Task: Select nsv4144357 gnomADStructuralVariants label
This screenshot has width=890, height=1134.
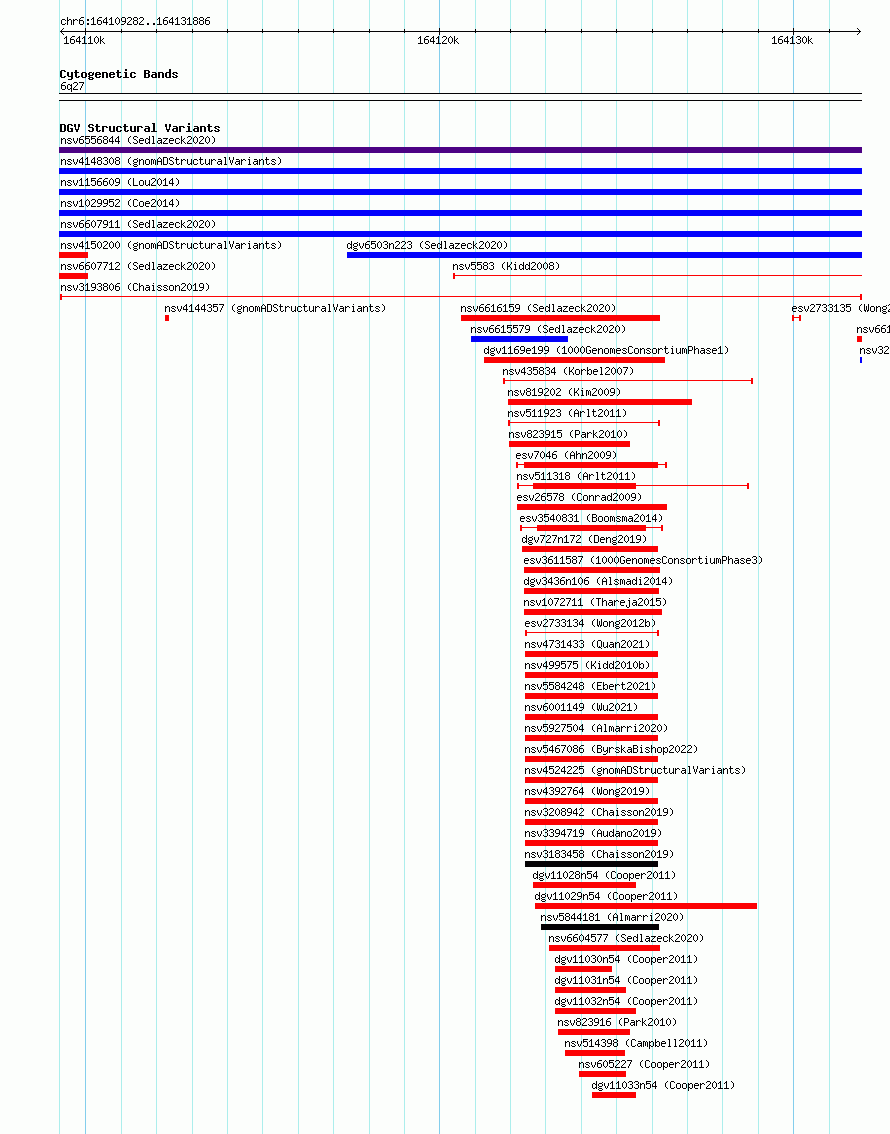Action: (275, 308)
